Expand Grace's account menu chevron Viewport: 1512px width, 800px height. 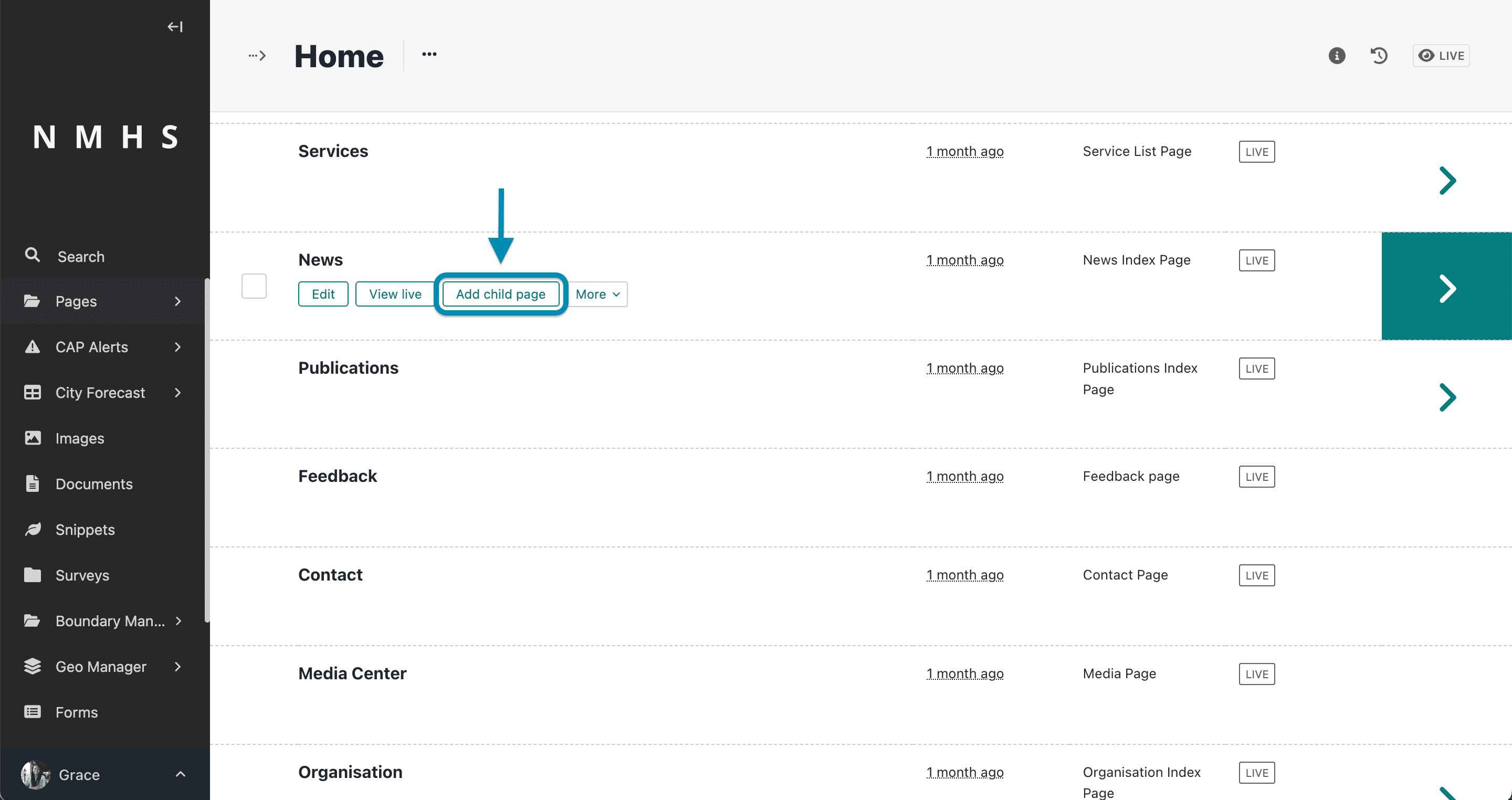pyautogui.click(x=180, y=774)
